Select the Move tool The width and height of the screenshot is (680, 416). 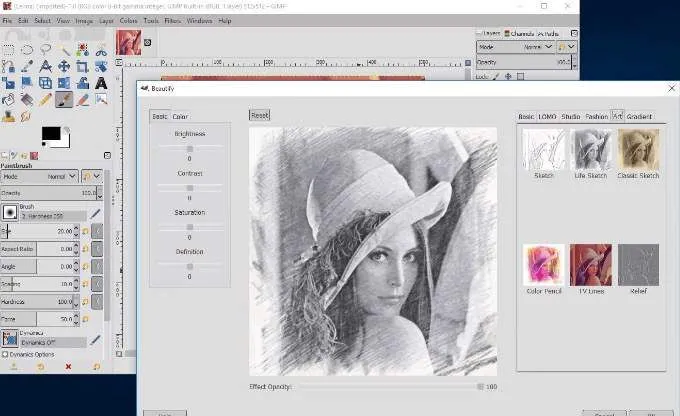point(64,66)
